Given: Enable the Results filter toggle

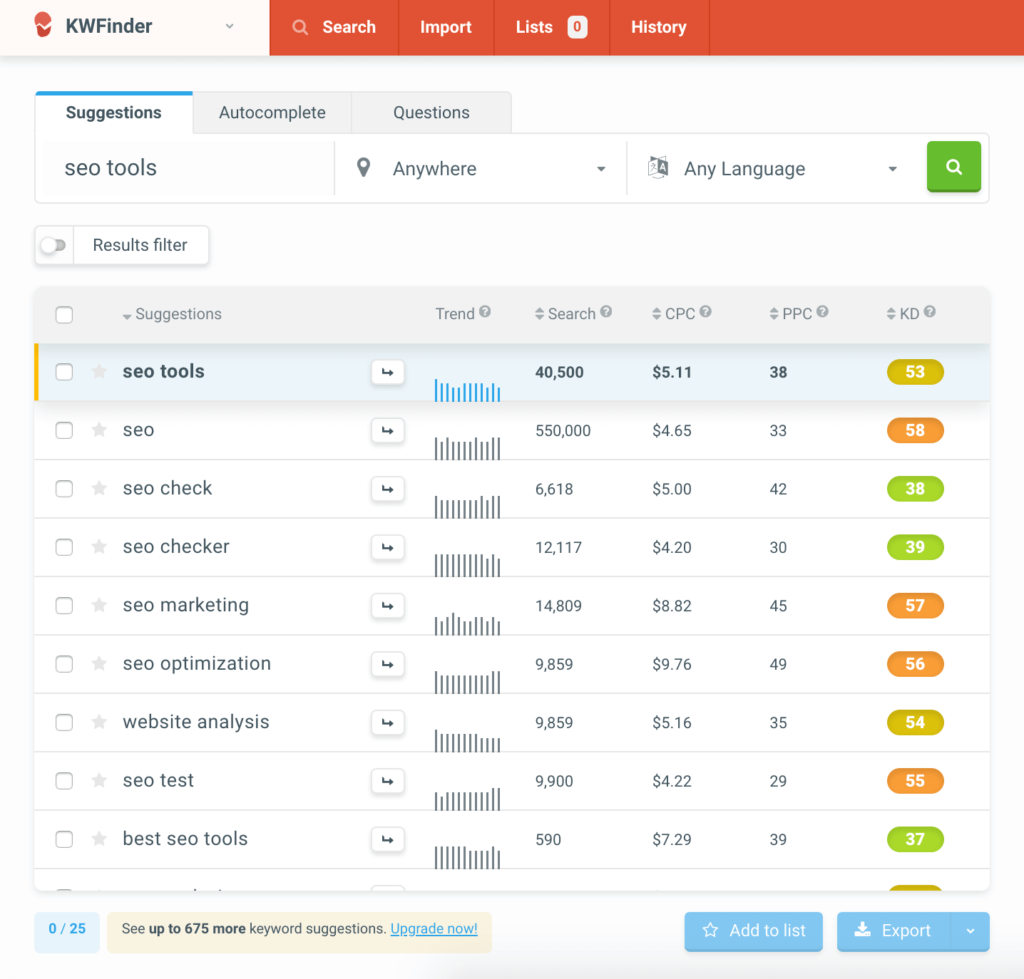Looking at the screenshot, I should coord(53,245).
